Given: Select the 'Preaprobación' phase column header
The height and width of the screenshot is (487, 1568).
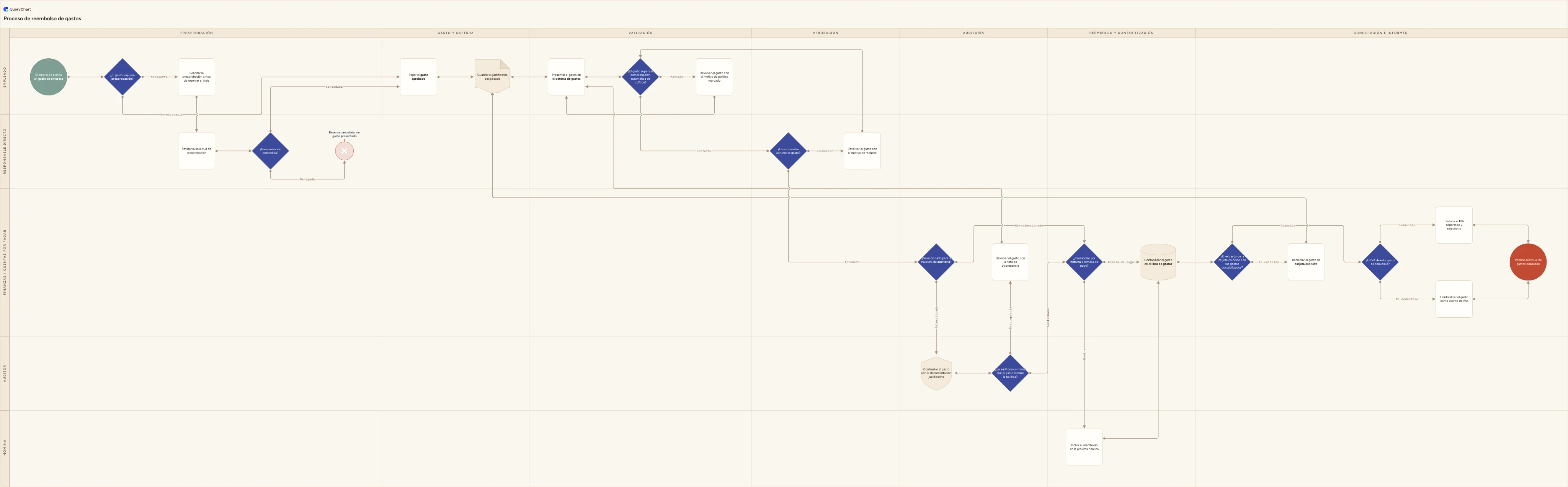Looking at the screenshot, I should point(197,33).
